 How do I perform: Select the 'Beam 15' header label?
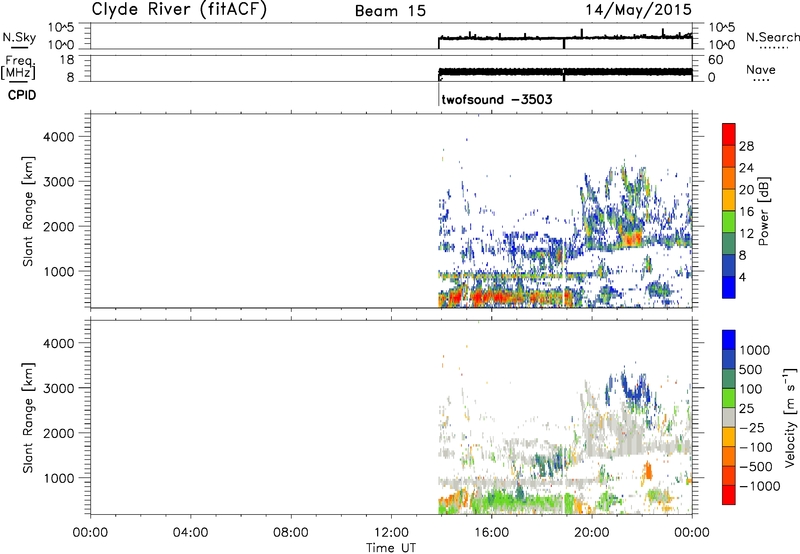[x=390, y=11]
